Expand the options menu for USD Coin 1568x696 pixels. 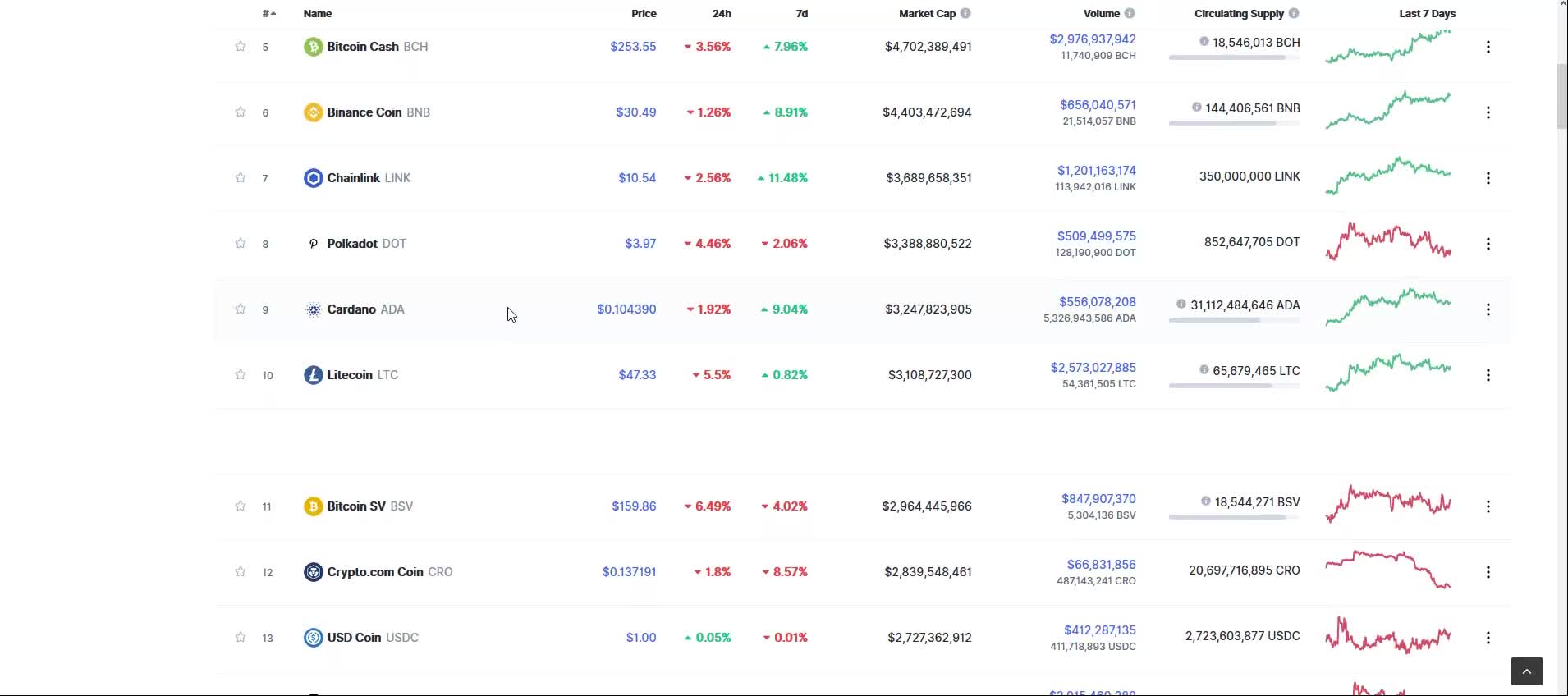point(1488,638)
